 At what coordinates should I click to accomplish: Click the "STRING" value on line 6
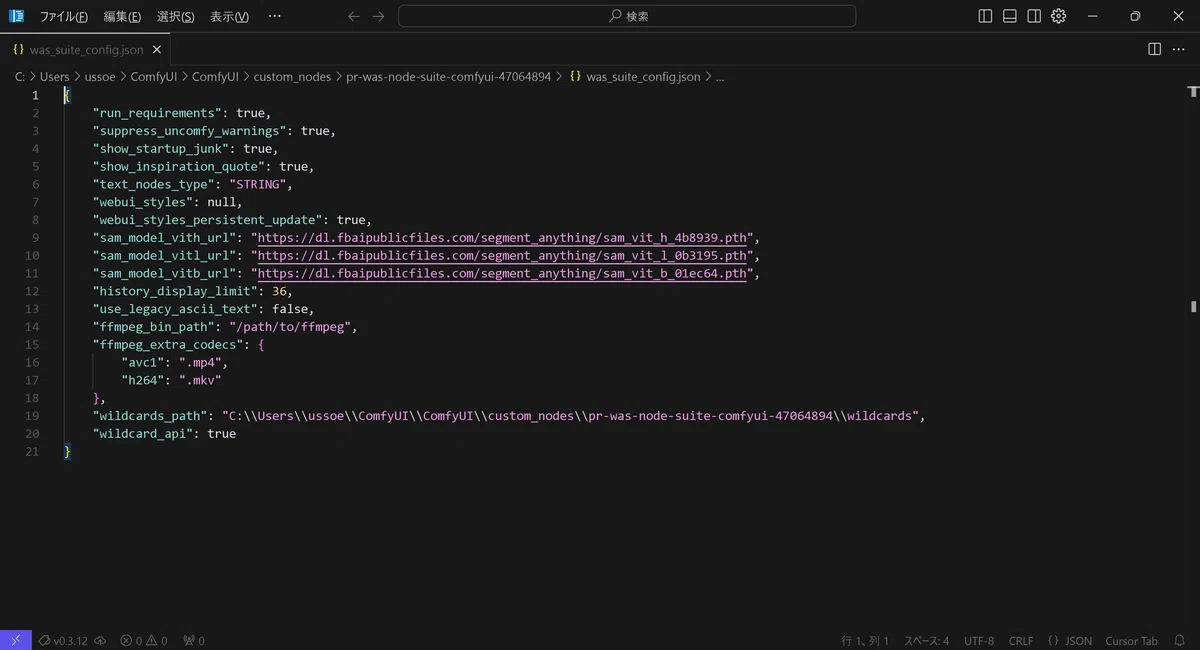tap(258, 184)
